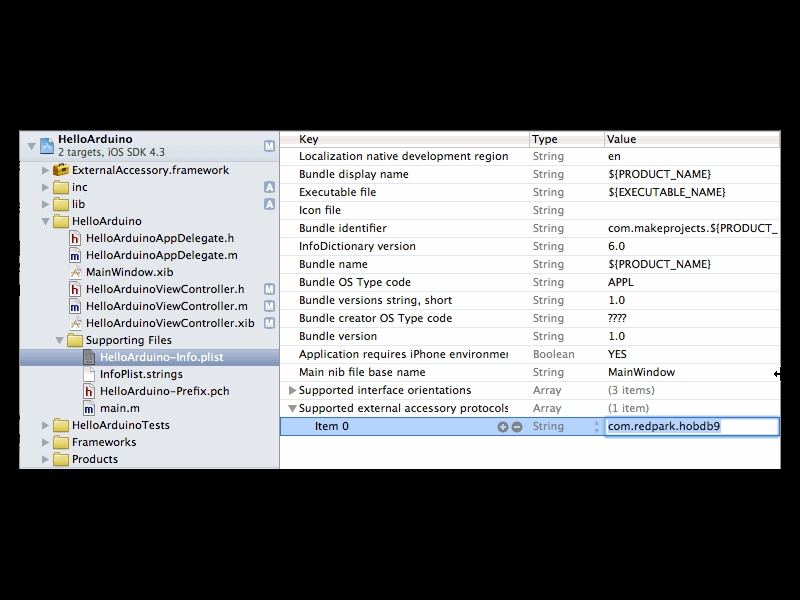Click the Bundle name key label
This screenshot has width=800, height=600.
333,264
